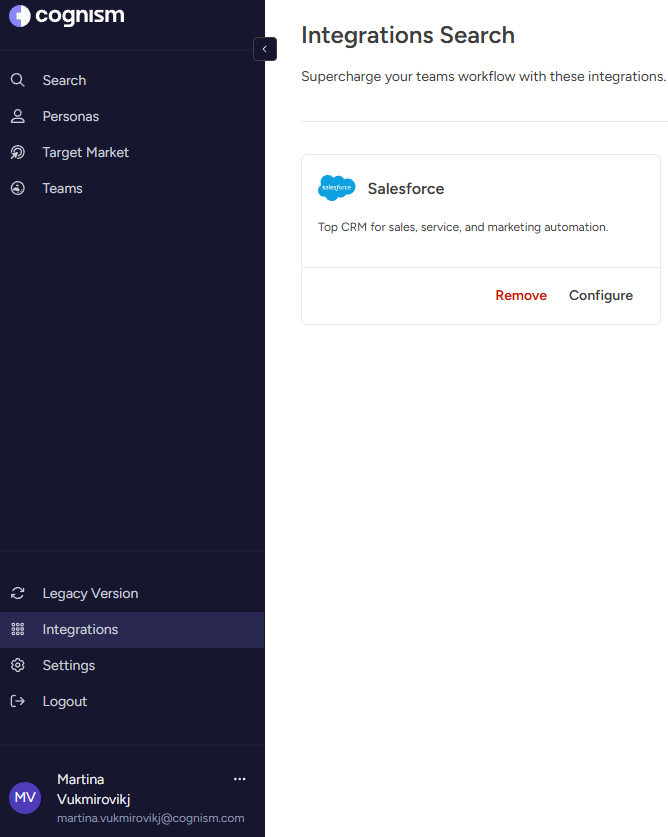Click the Salesforce cloud logo
Viewport: 668px width, 837px height.
point(336,188)
